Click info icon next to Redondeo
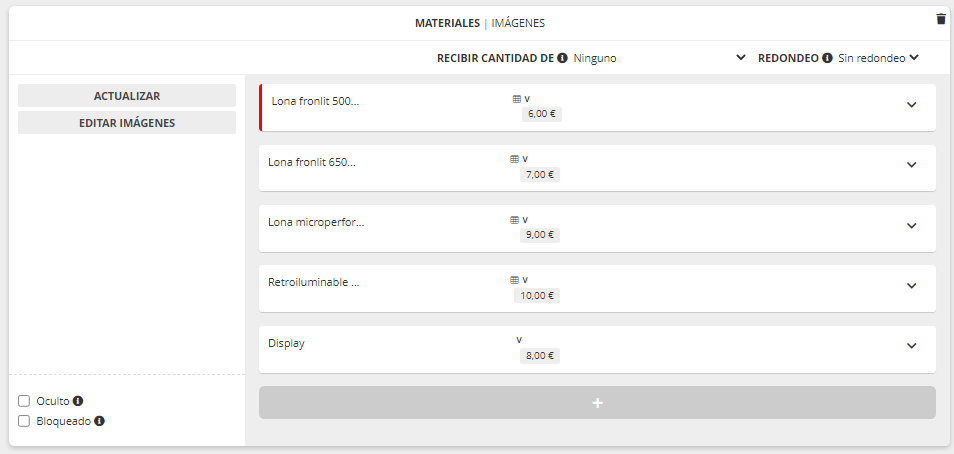This screenshot has height=454, width=954. [827, 58]
